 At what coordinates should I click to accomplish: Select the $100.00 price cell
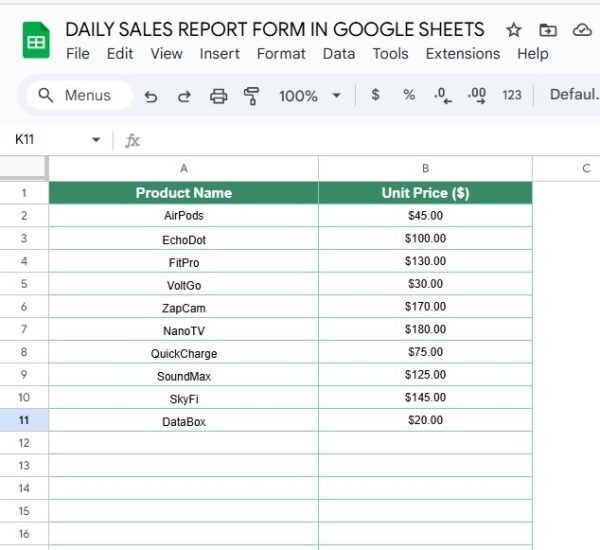point(425,238)
